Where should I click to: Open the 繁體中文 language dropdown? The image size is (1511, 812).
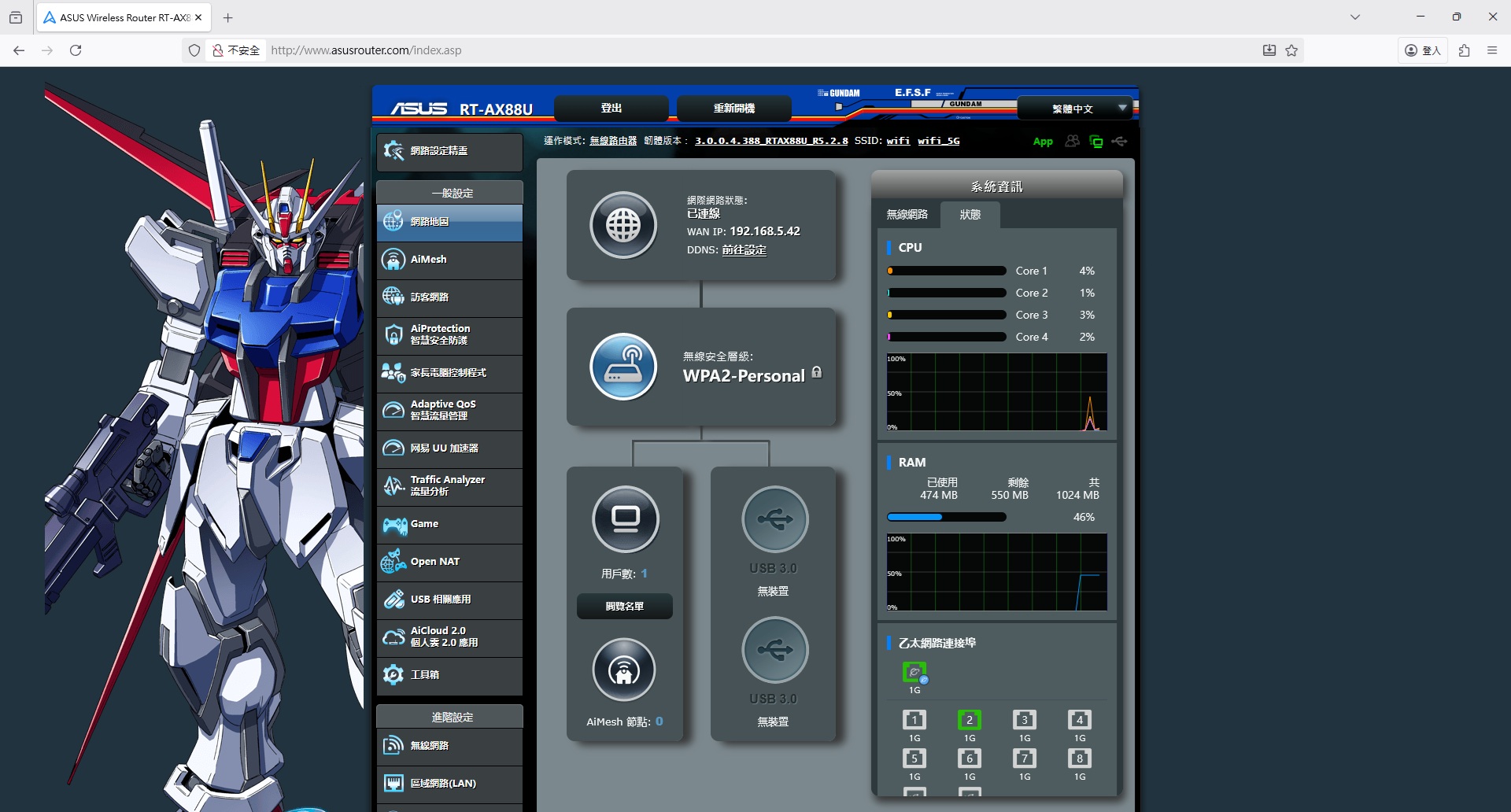pyautogui.click(x=1075, y=109)
